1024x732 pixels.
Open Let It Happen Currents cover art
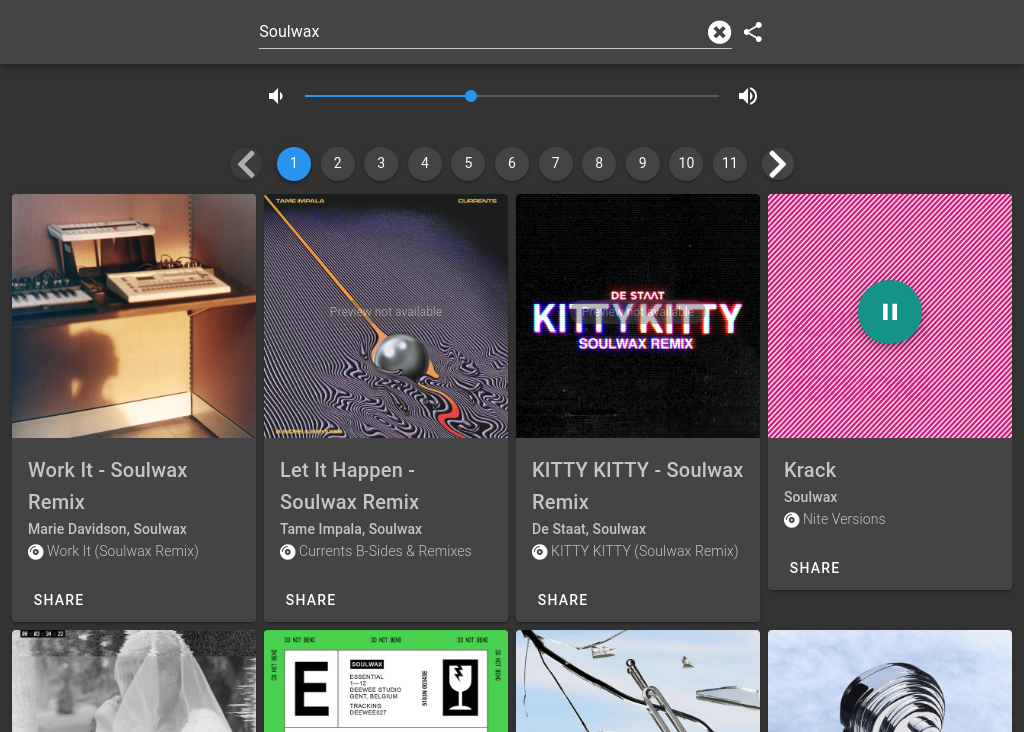click(x=386, y=316)
